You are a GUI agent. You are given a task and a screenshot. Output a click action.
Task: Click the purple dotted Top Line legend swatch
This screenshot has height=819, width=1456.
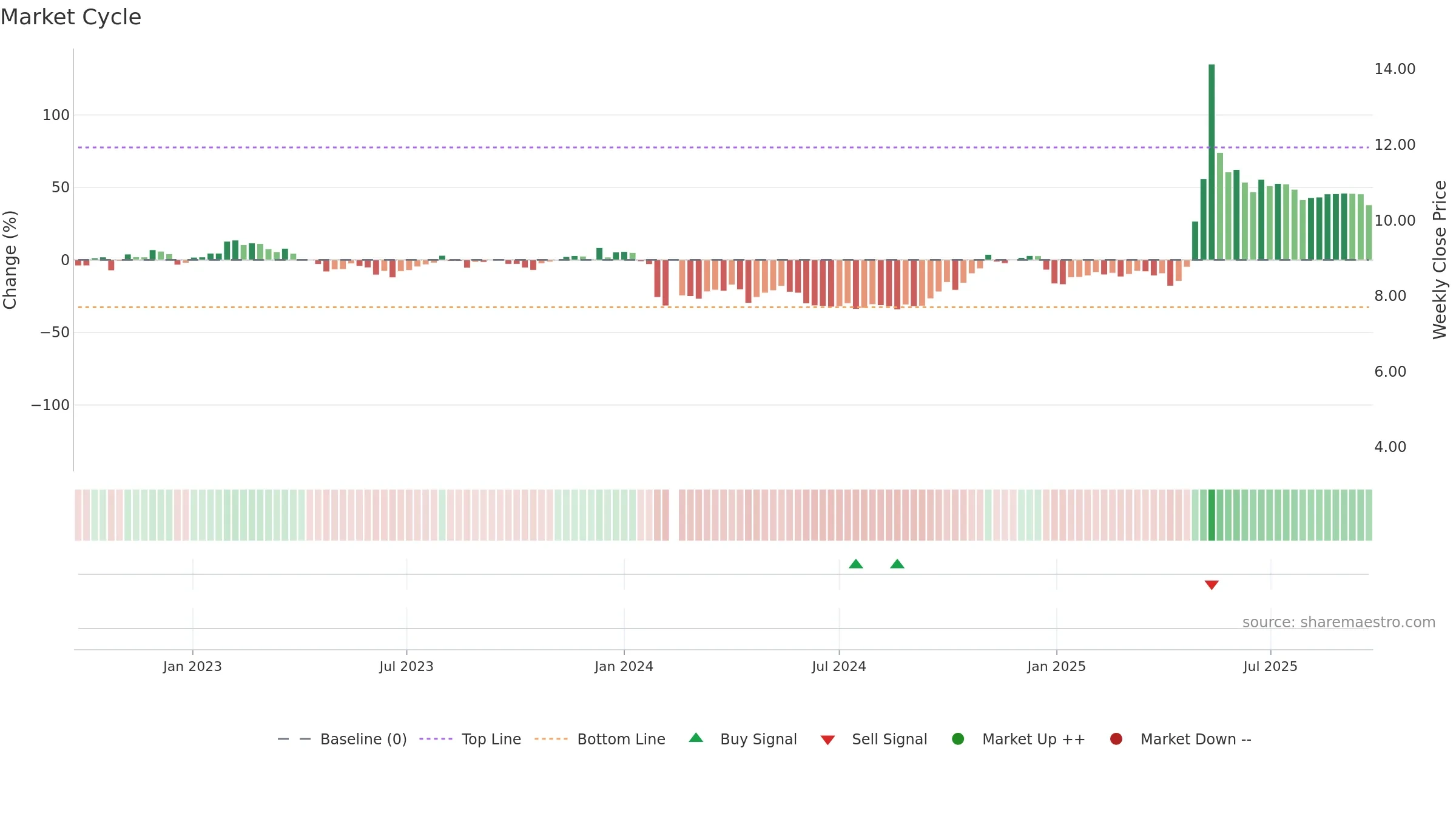point(436,739)
